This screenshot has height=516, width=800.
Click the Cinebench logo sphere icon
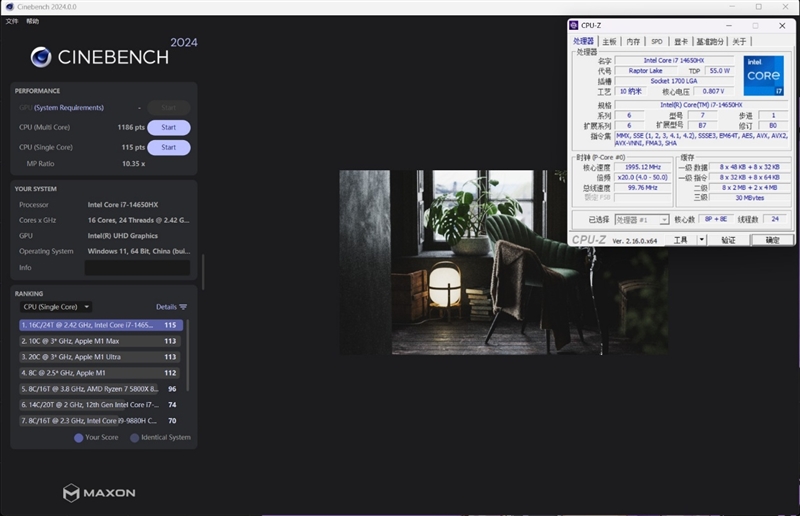click(x=42, y=57)
